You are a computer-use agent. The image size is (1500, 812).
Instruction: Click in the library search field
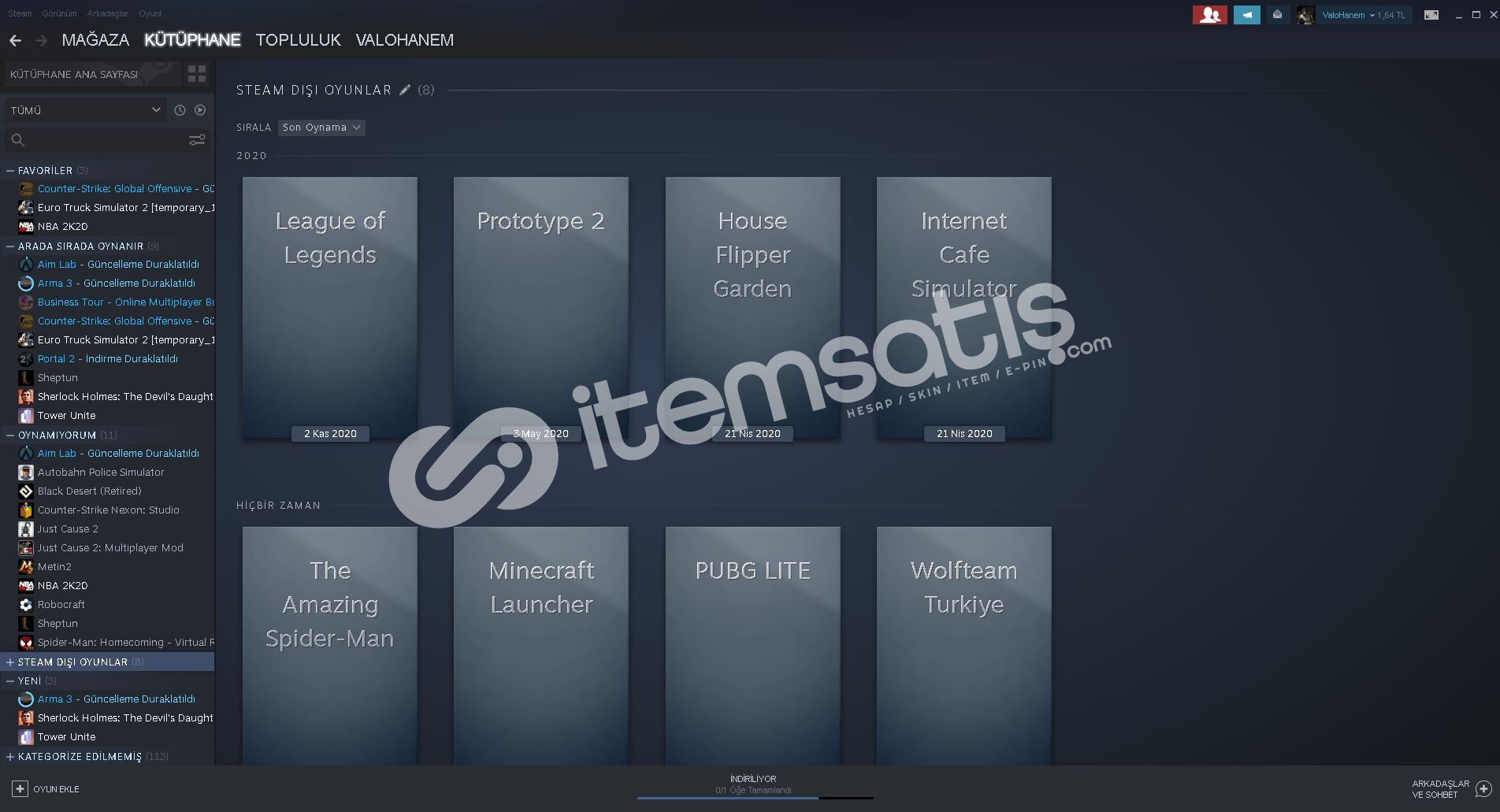pos(108,140)
